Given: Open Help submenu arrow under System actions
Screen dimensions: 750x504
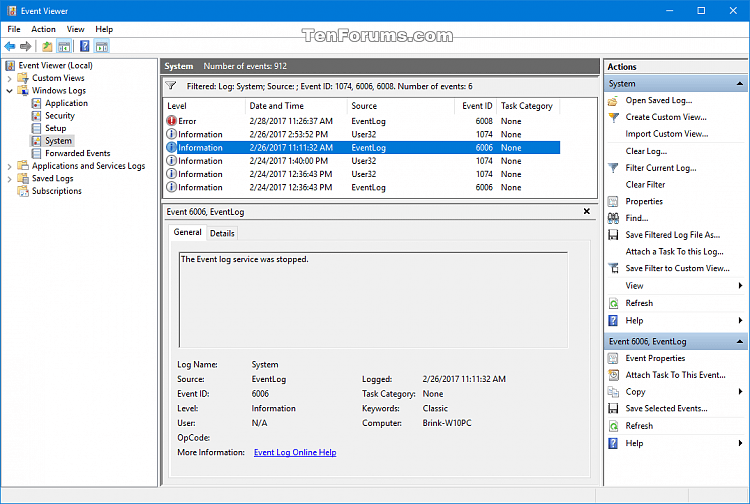Looking at the screenshot, I should (x=740, y=320).
